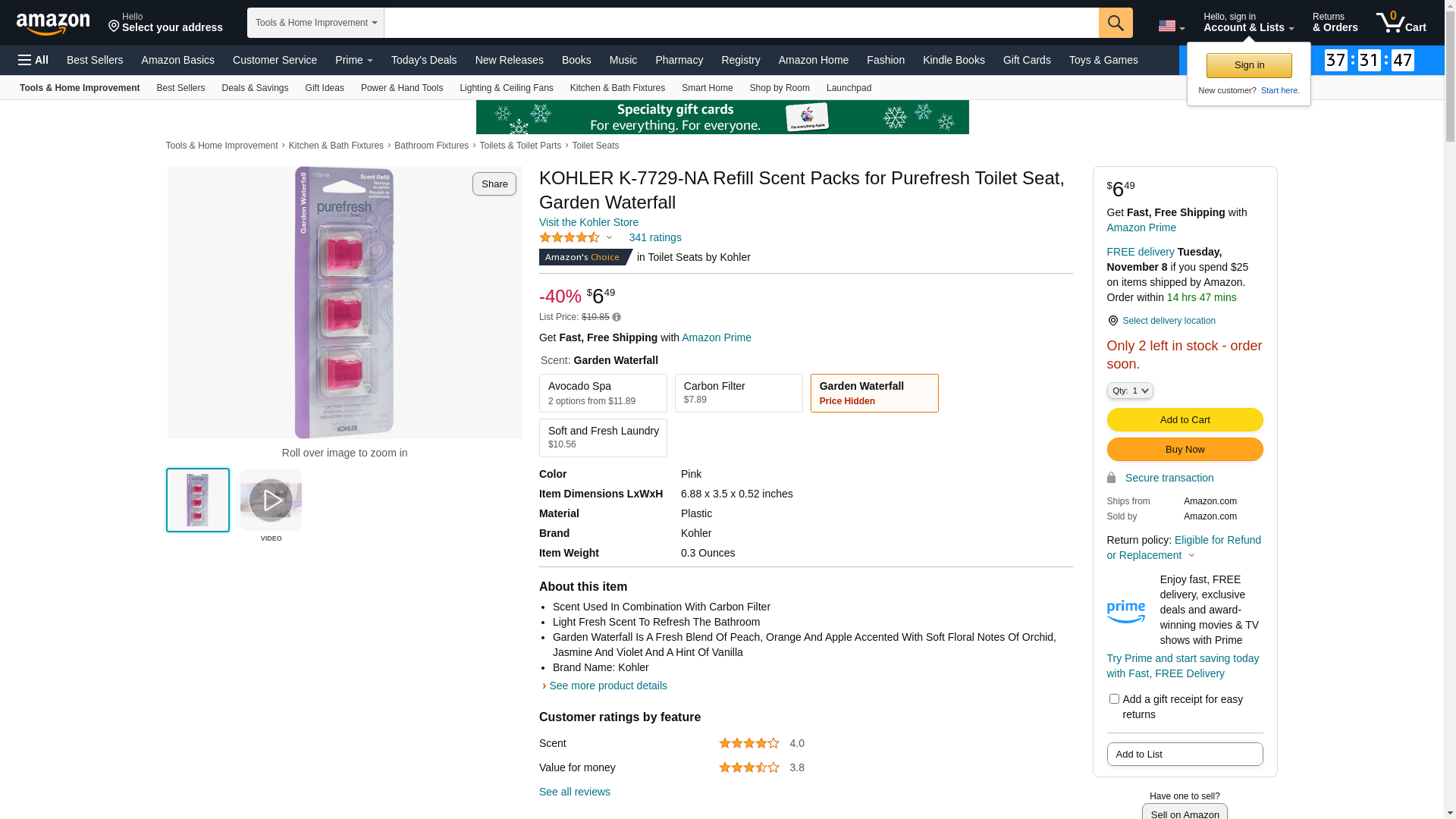
Task: Open the shopping cart icon
Action: click(x=1401, y=23)
